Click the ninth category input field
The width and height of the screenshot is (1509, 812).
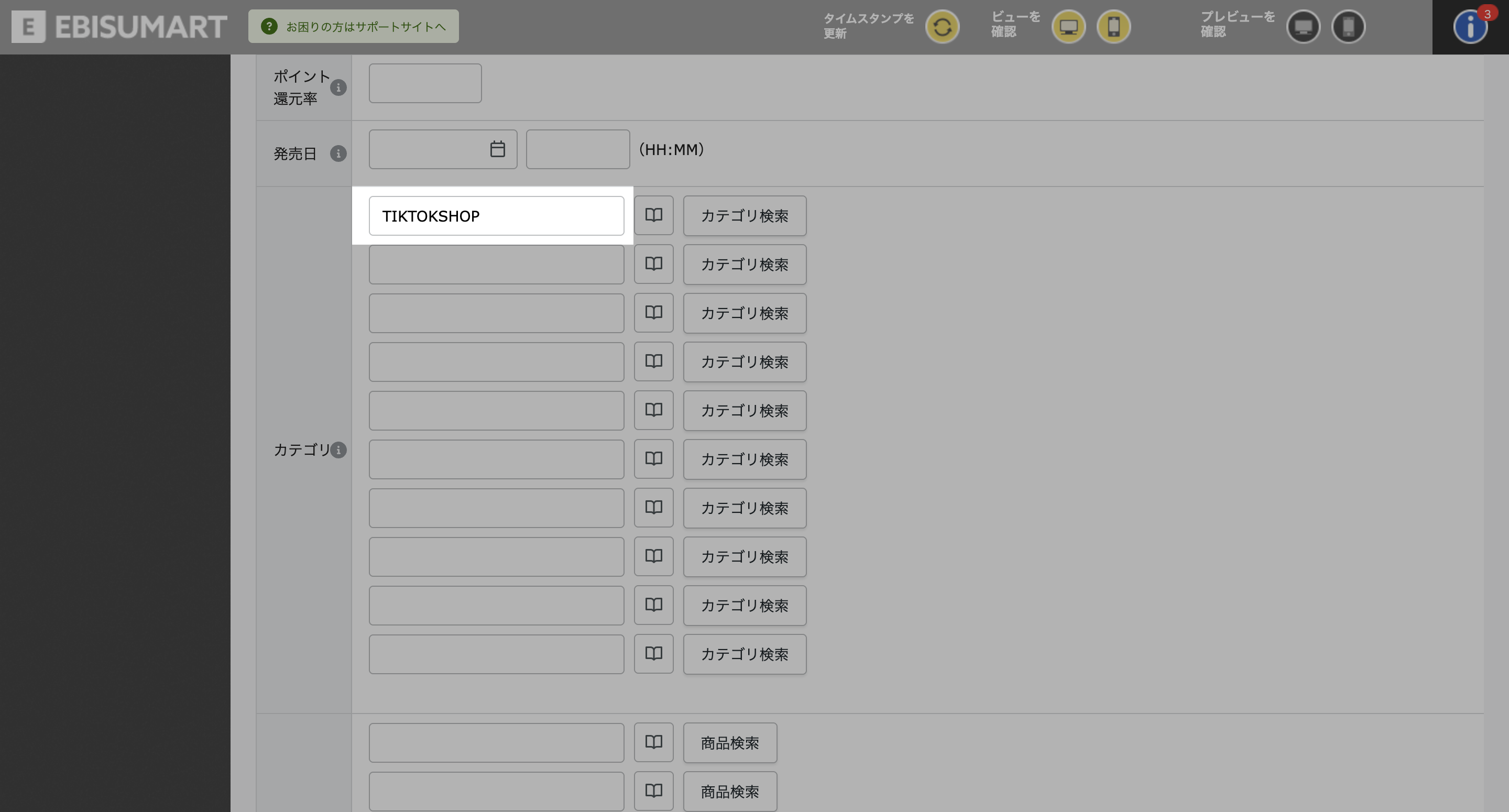tap(496, 605)
